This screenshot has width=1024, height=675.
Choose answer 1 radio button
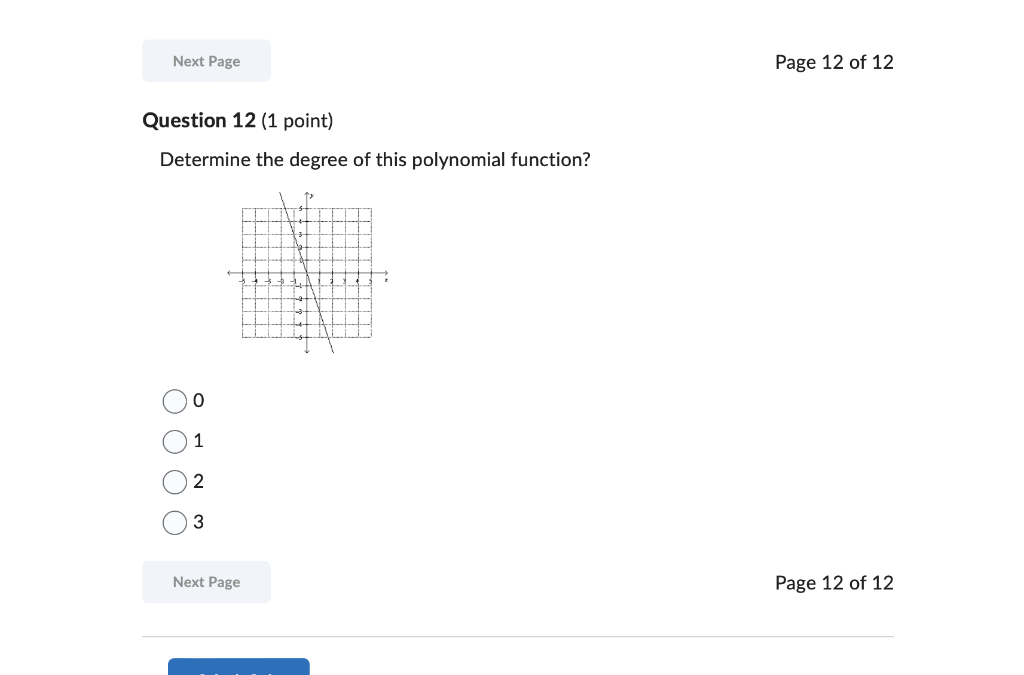click(x=174, y=442)
